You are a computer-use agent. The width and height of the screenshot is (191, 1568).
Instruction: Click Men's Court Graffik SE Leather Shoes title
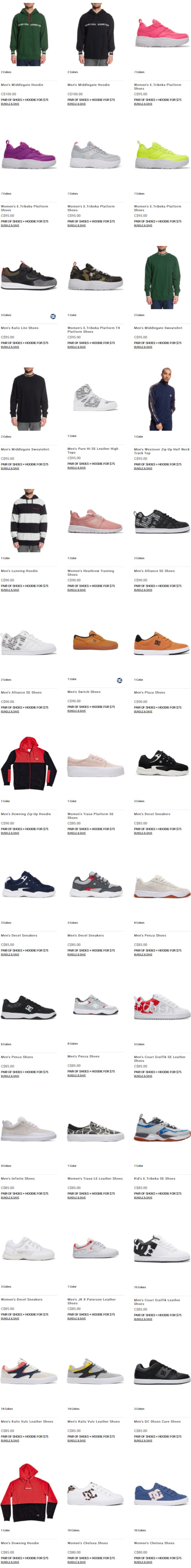point(160,1058)
